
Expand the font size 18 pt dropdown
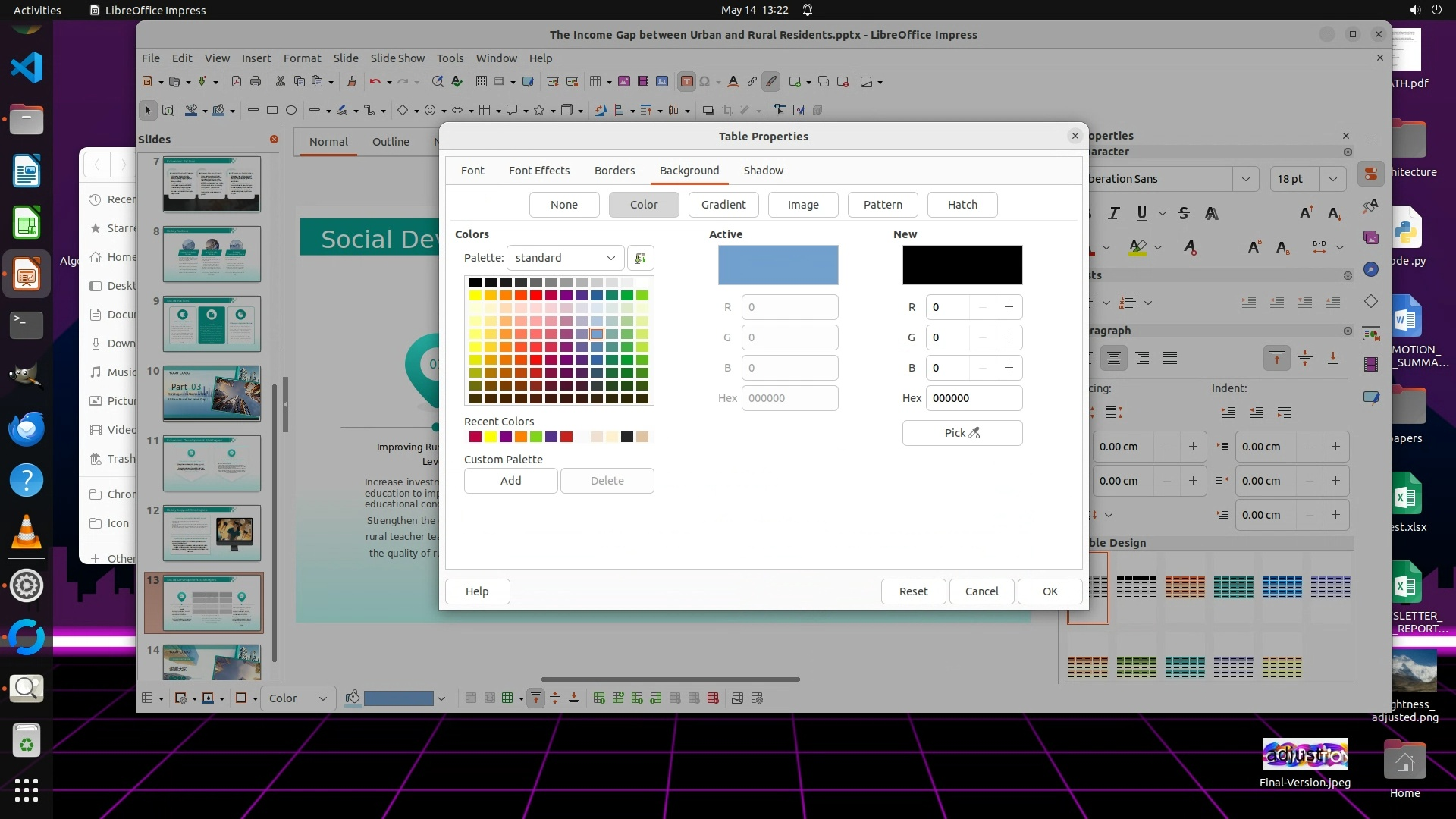point(1332,179)
